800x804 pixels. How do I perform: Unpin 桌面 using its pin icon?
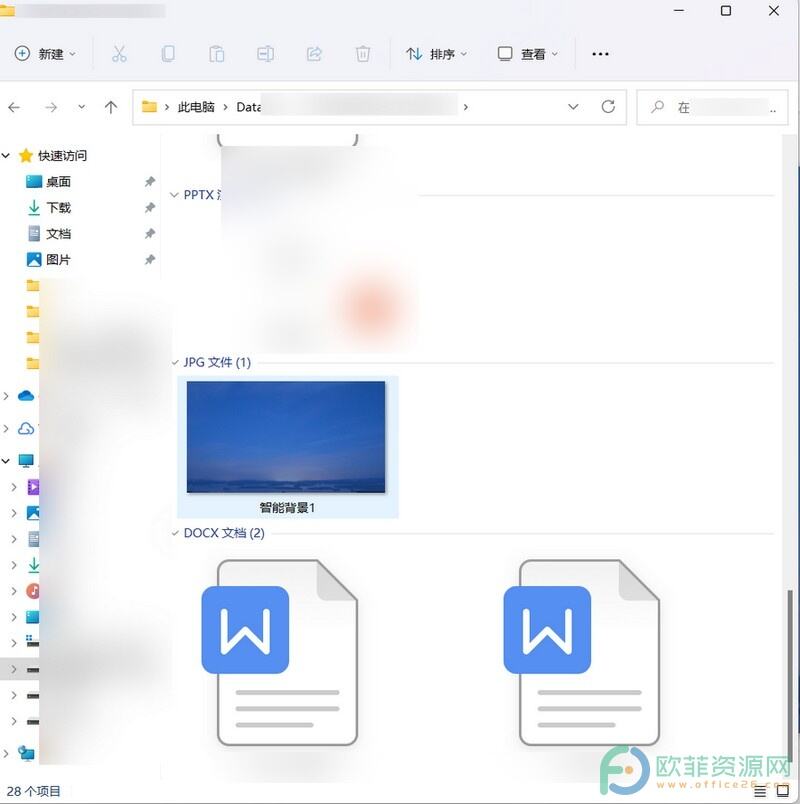coord(150,182)
